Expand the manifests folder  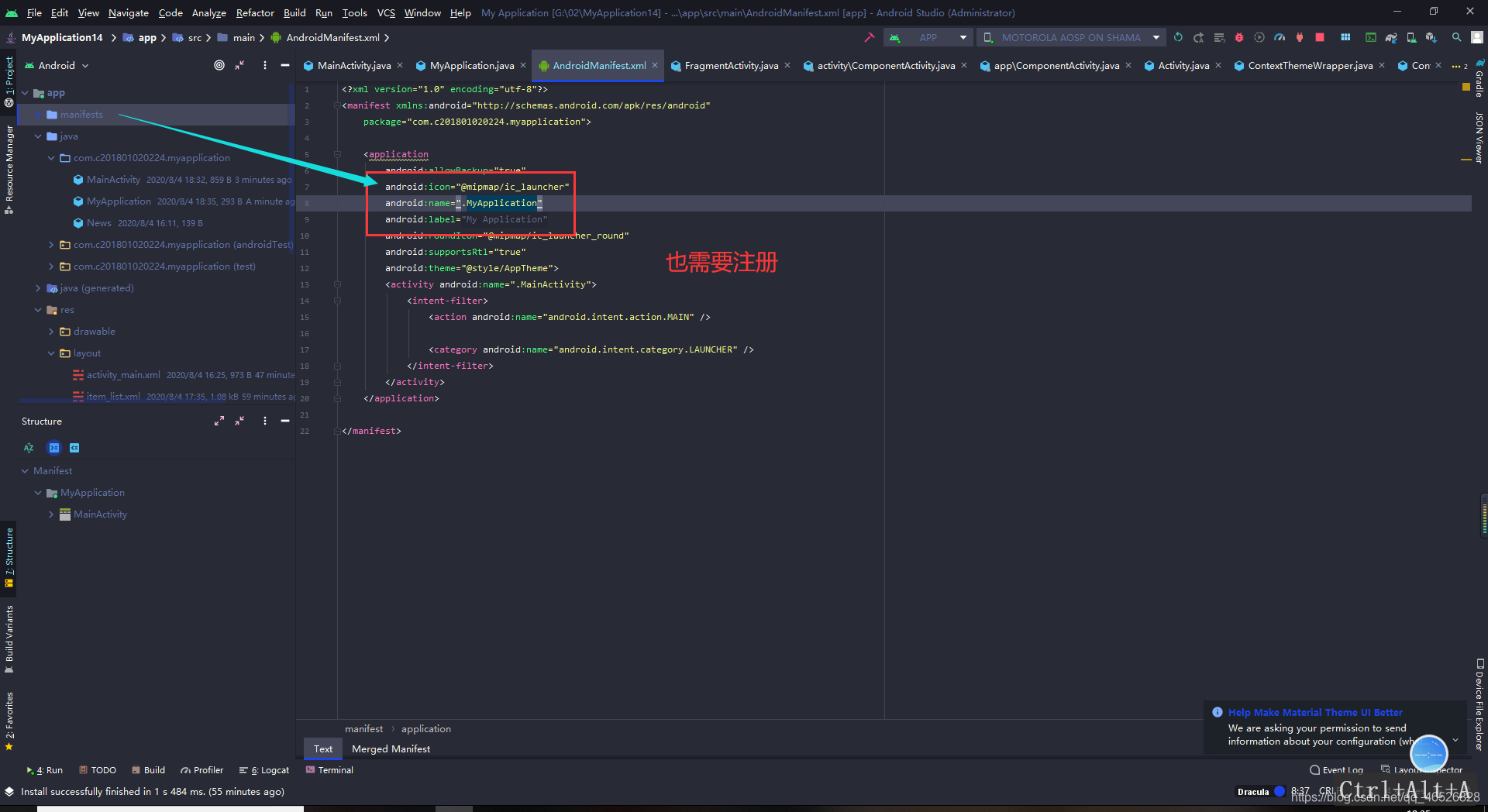click(38, 115)
